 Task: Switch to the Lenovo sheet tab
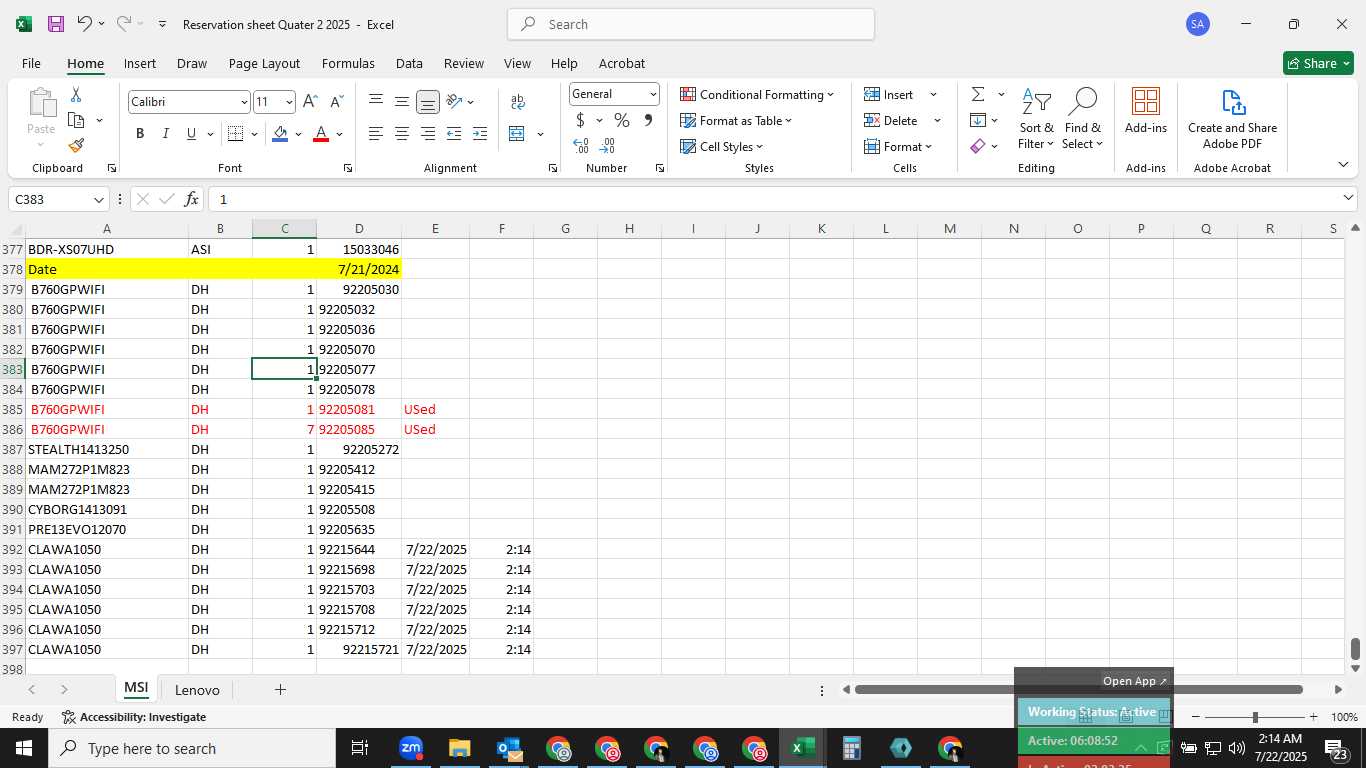pyautogui.click(x=197, y=690)
